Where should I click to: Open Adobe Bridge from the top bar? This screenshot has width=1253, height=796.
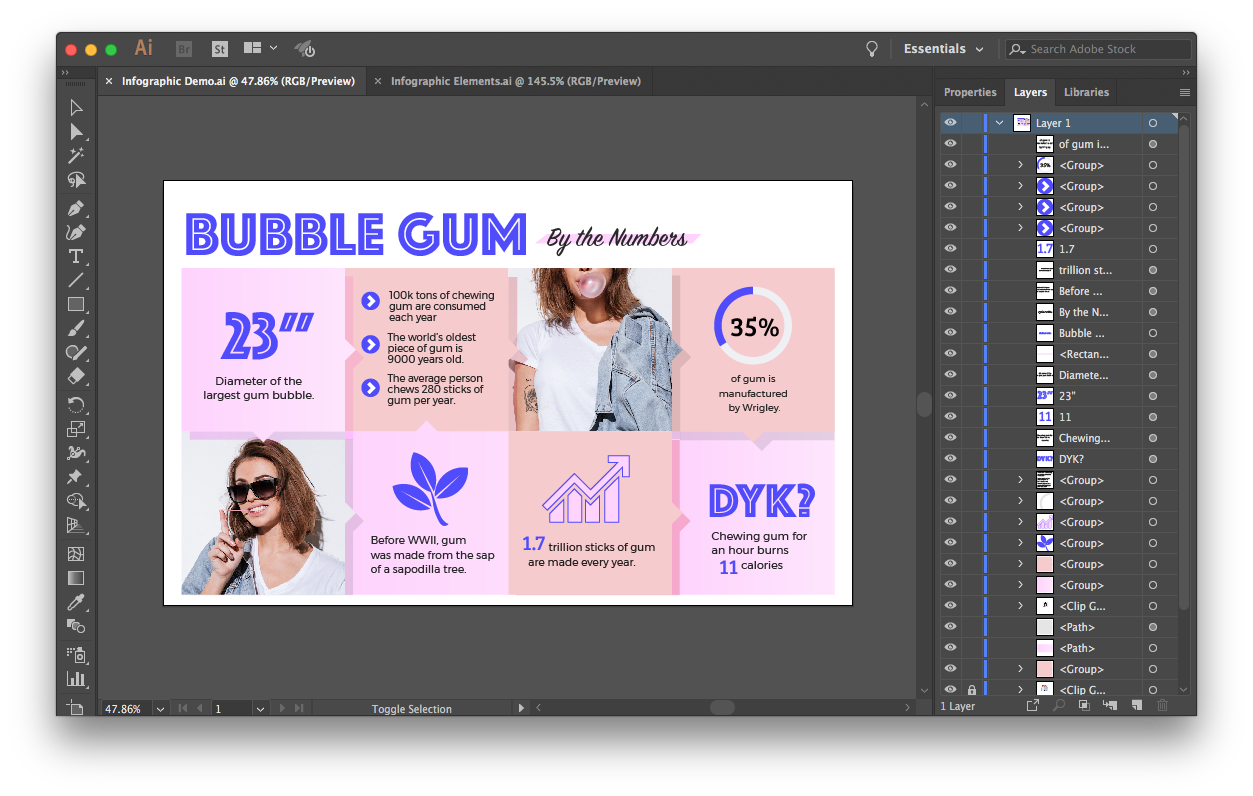[184, 48]
